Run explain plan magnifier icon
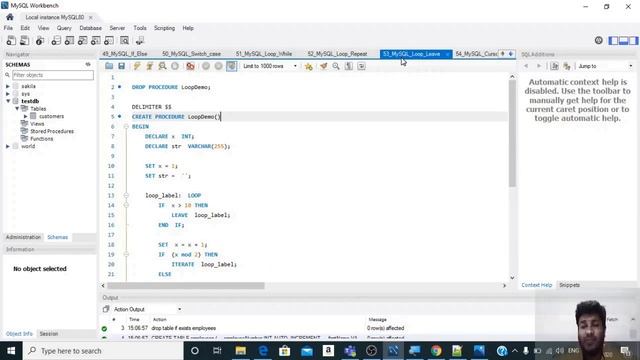Viewport: 640px width, 360px height. pos(162,66)
